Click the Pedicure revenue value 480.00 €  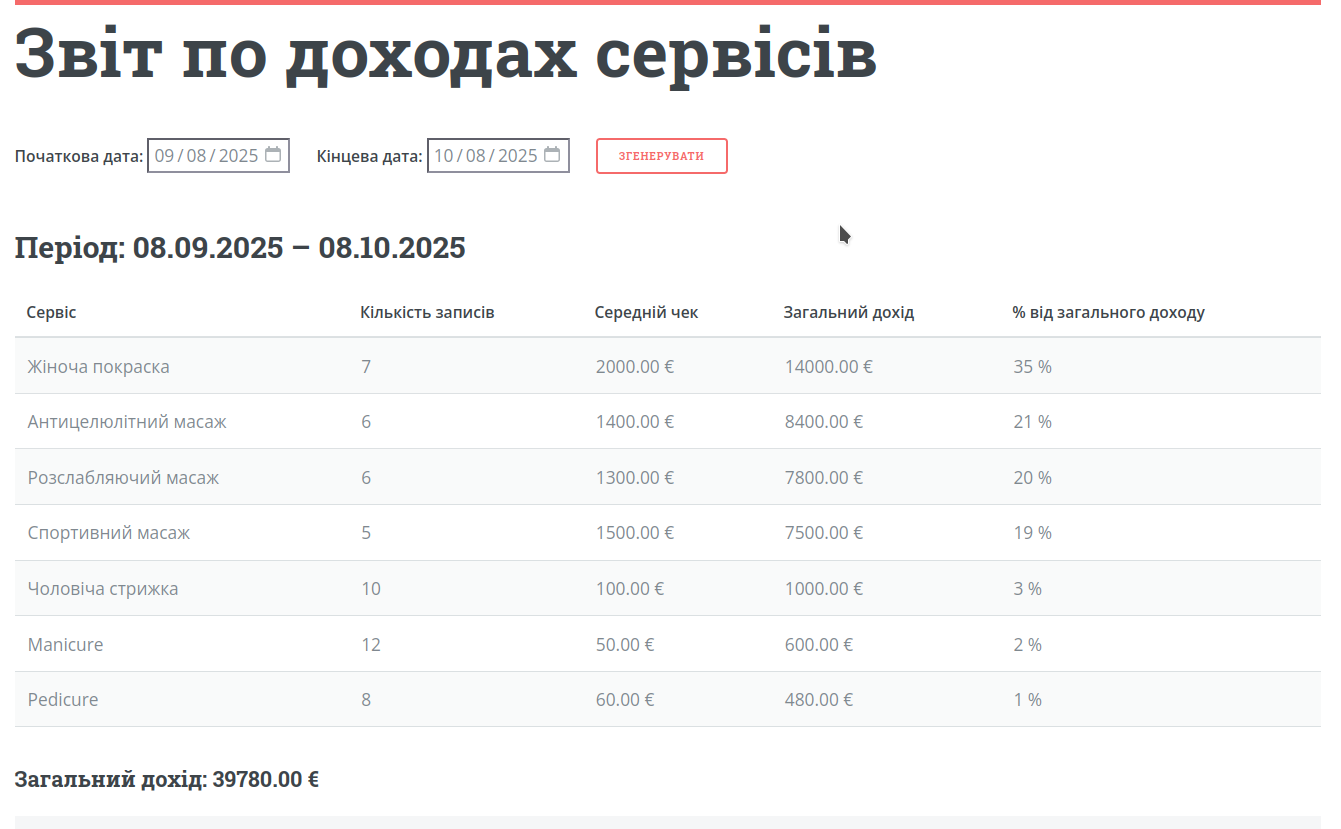point(820,699)
